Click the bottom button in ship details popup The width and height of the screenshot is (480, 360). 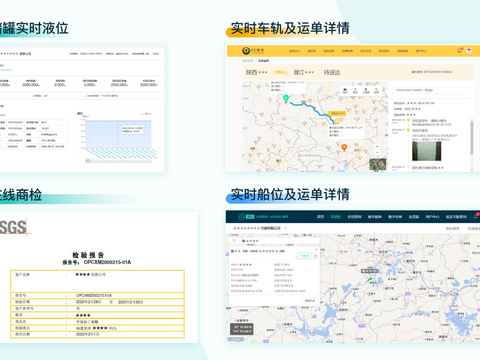(310, 301)
